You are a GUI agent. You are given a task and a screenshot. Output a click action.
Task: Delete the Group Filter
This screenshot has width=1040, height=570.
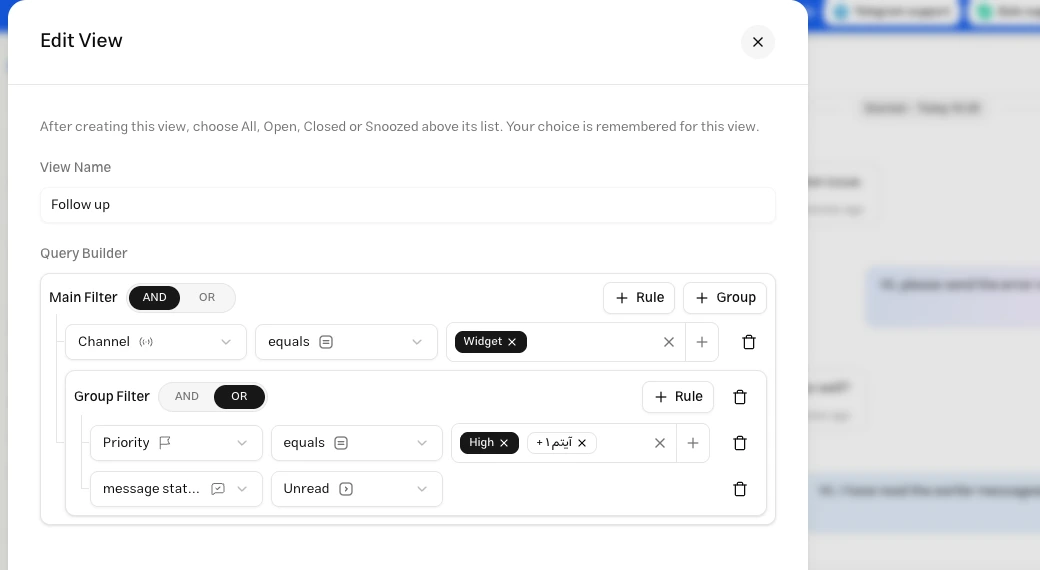(740, 397)
